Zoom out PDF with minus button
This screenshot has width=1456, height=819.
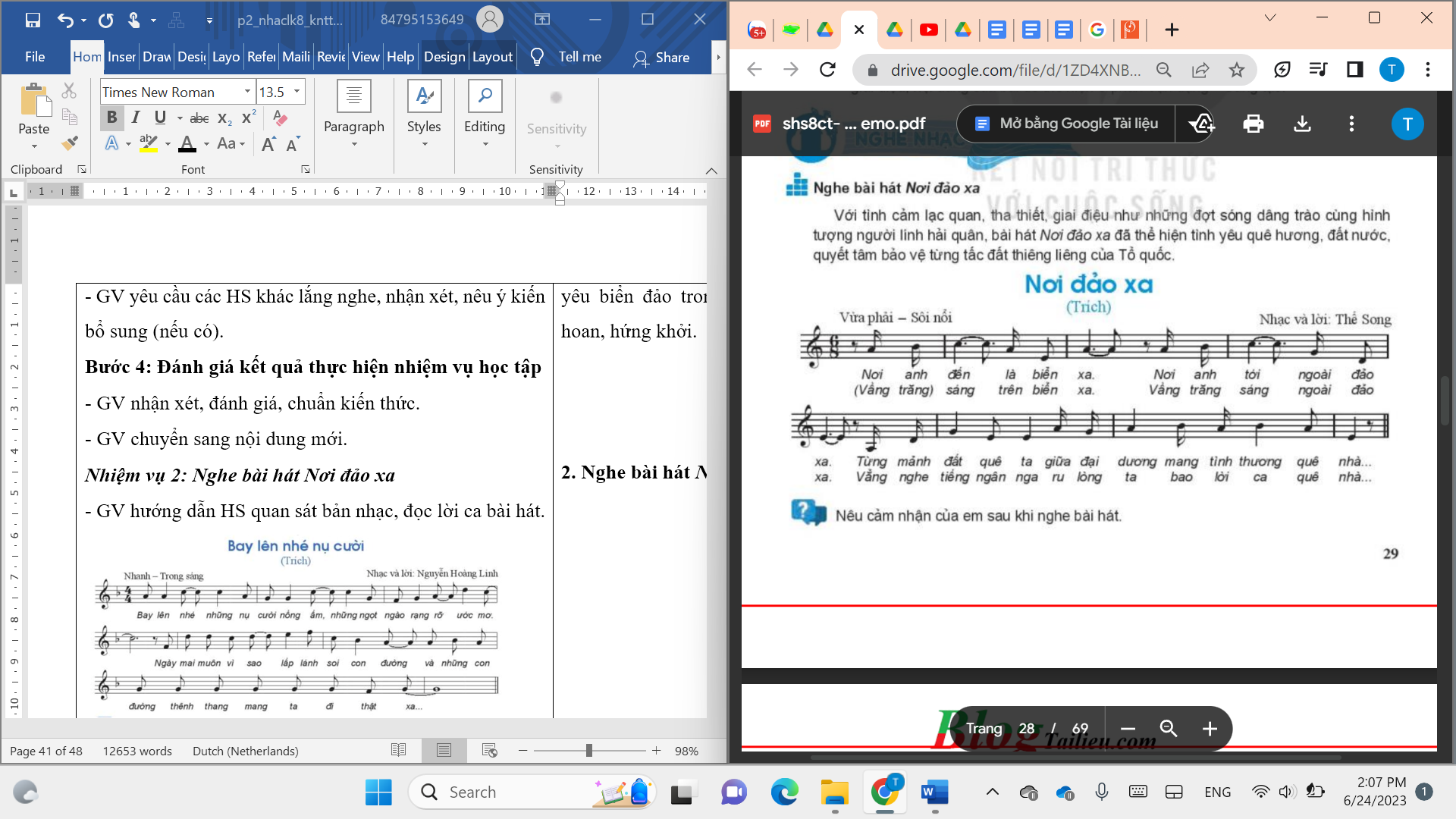click(x=1128, y=729)
